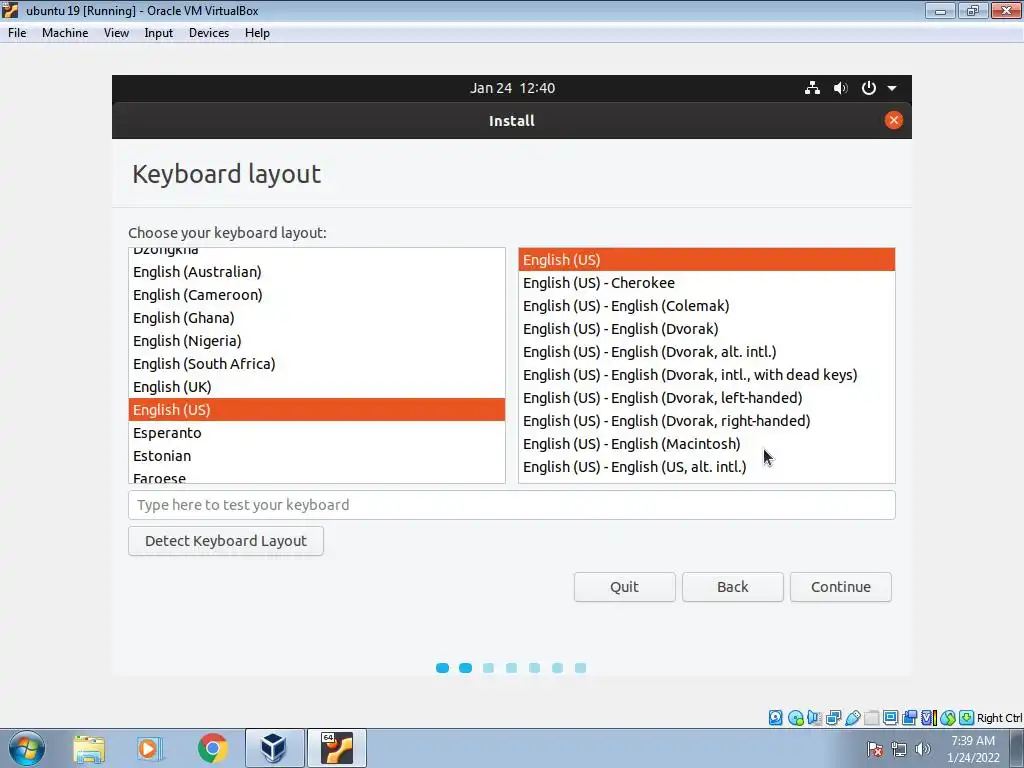Open the View menu
The image size is (1024, 768).
[116, 33]
